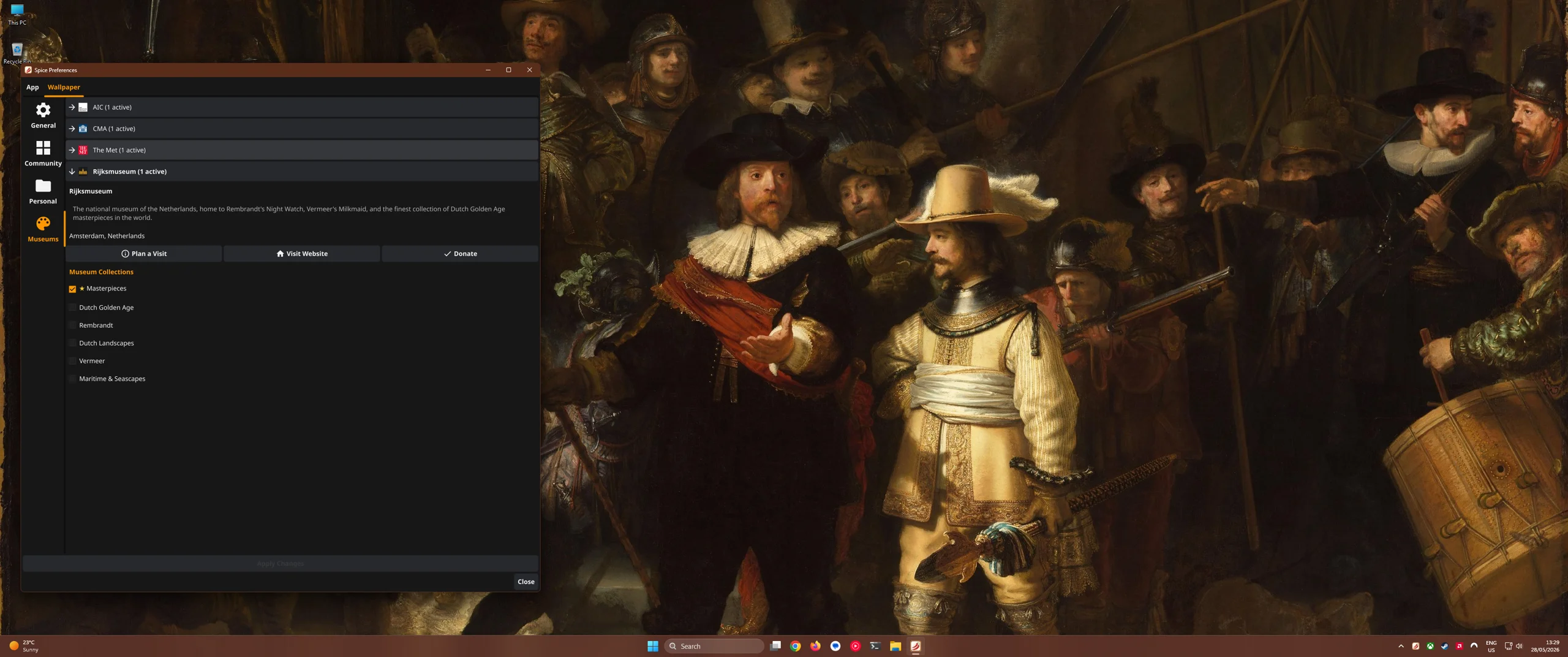Open the Personal folder section
Image resolution: width=1568 pixels, height=657 pixels.
pyautogui.click(x=43, y=191)
